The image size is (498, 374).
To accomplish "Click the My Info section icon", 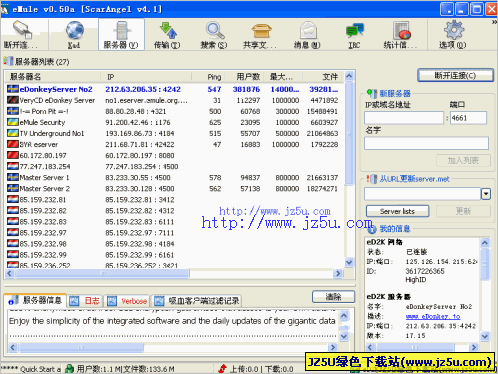I will pyautogui.click(x=372, y=229).
